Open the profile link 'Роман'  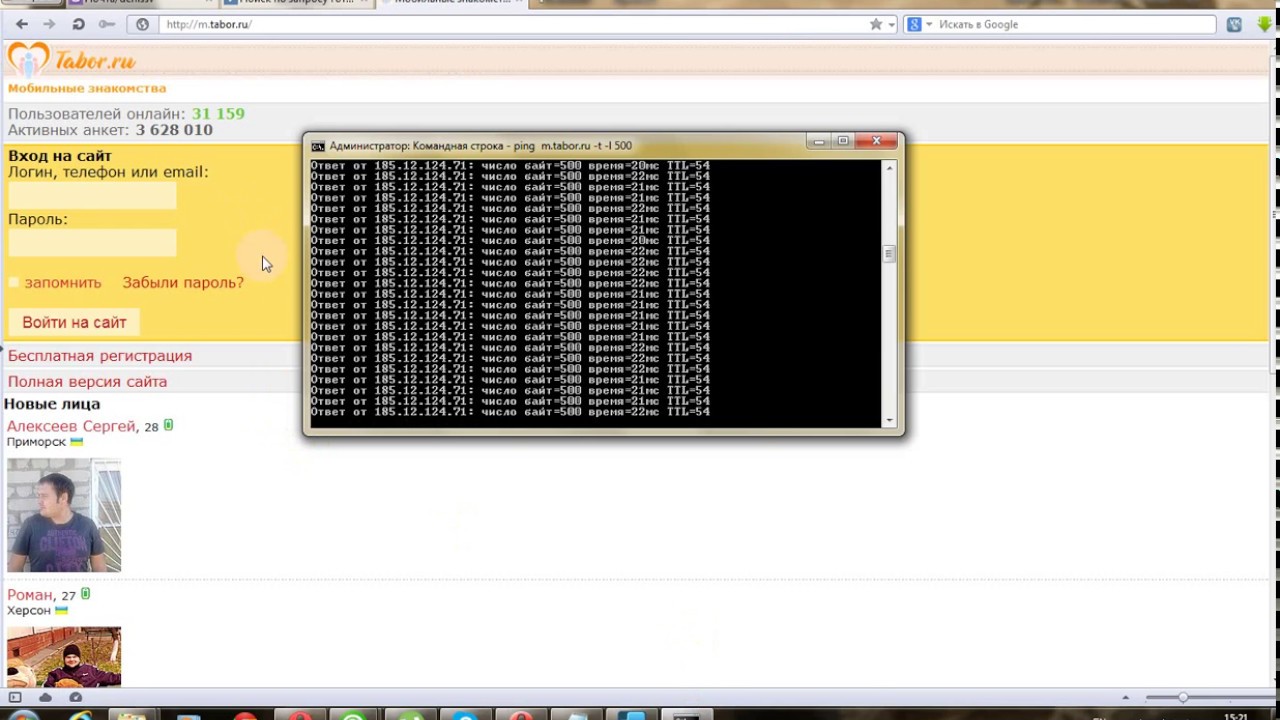pos(30,595)
